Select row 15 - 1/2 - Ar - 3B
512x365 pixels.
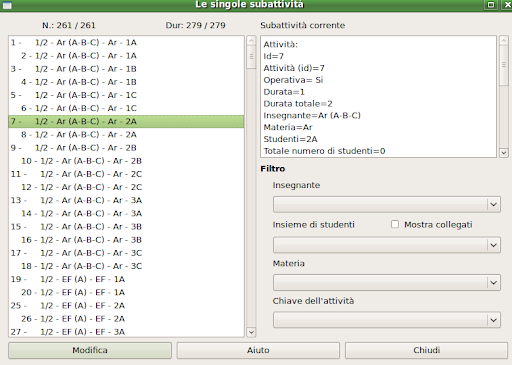click(126, 227)
